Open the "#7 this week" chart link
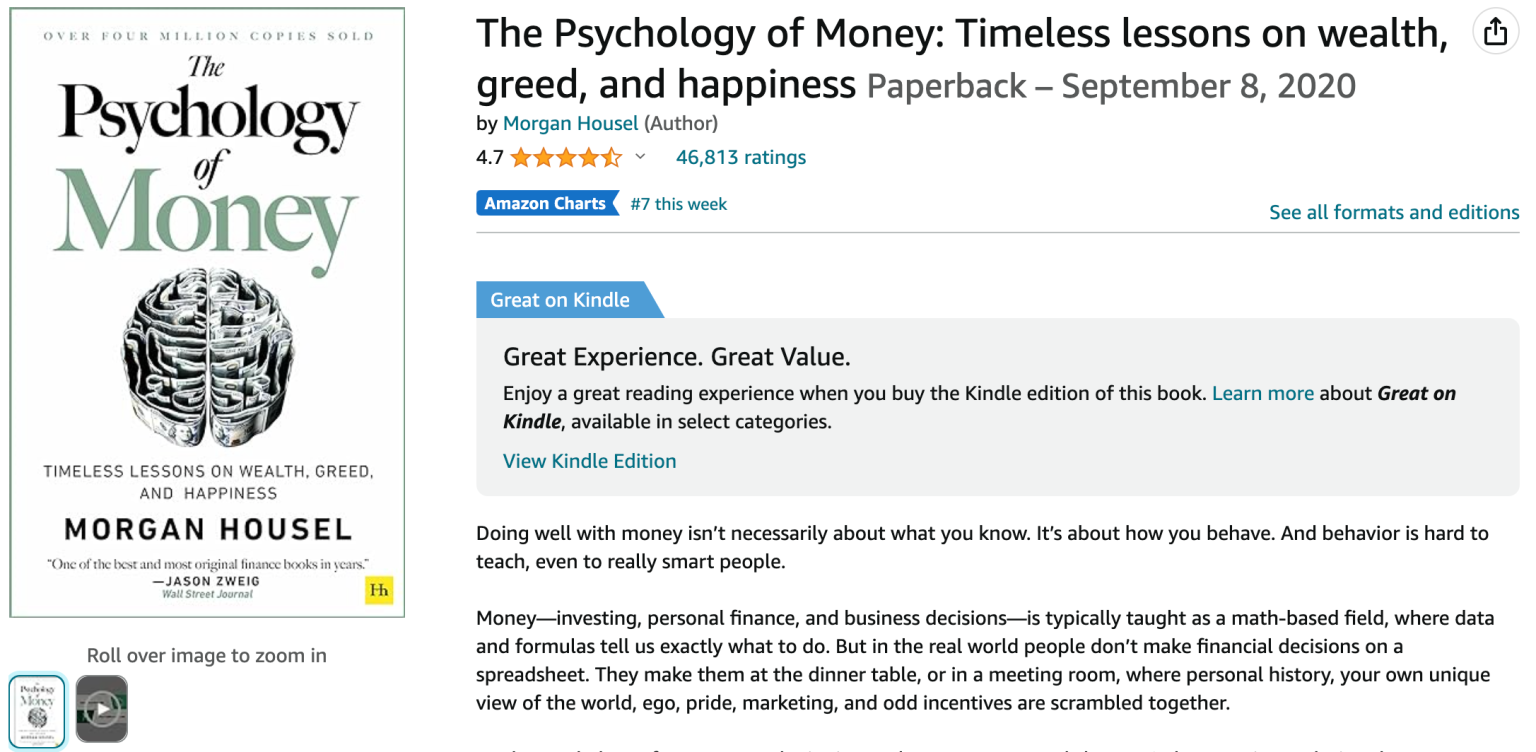 click(678, 204)
